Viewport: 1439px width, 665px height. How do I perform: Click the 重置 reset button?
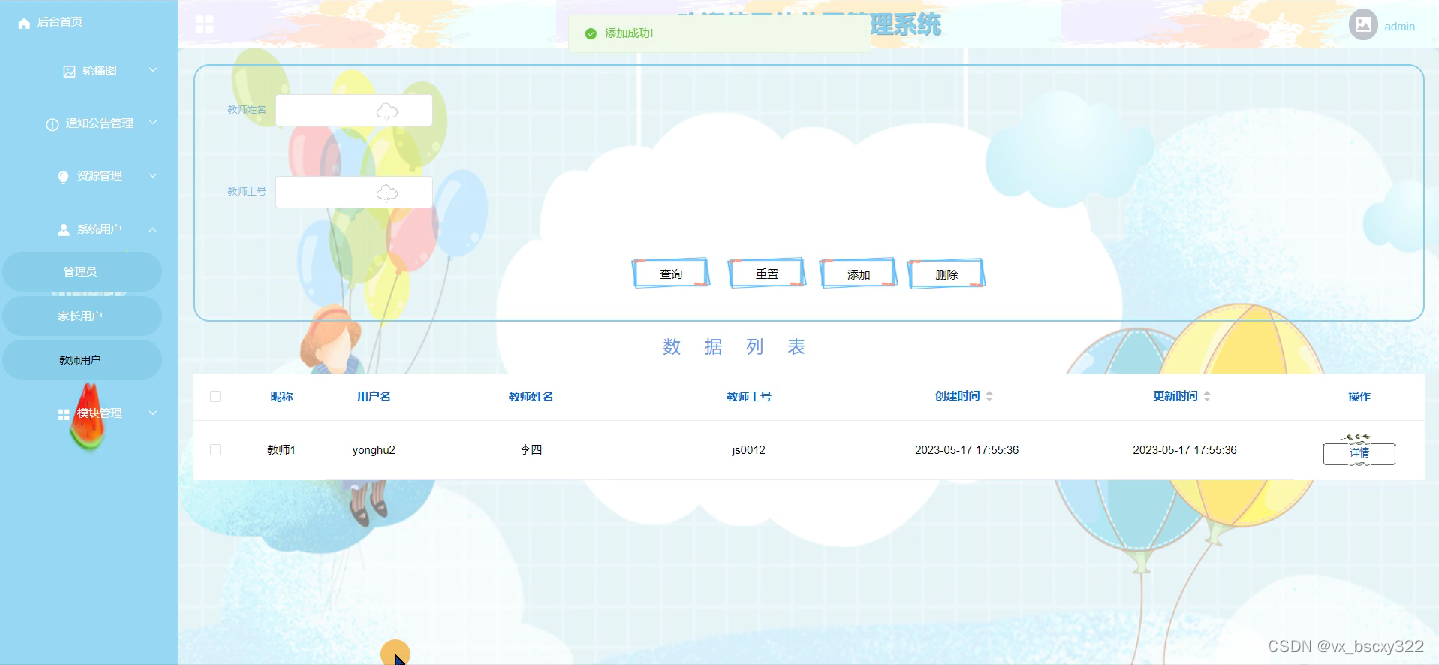tap(767, 274)
